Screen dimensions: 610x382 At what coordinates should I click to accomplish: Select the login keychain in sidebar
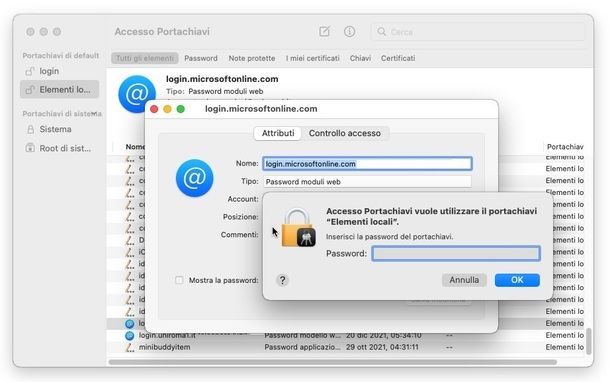(x=49, y=71)
